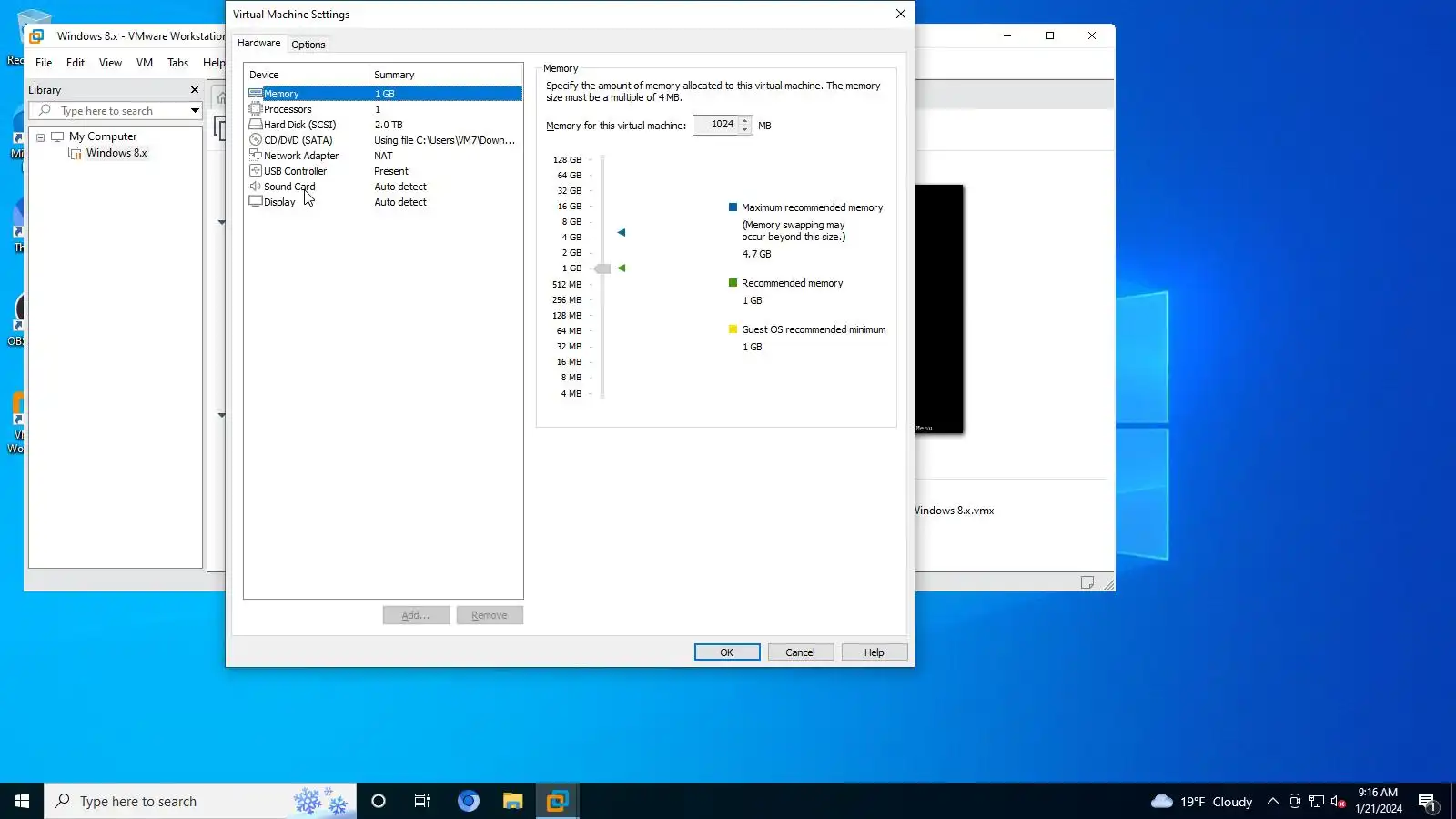Maximize the VMware Workstation window
Screen dimensions: 1456x819
pos(1050,35)
